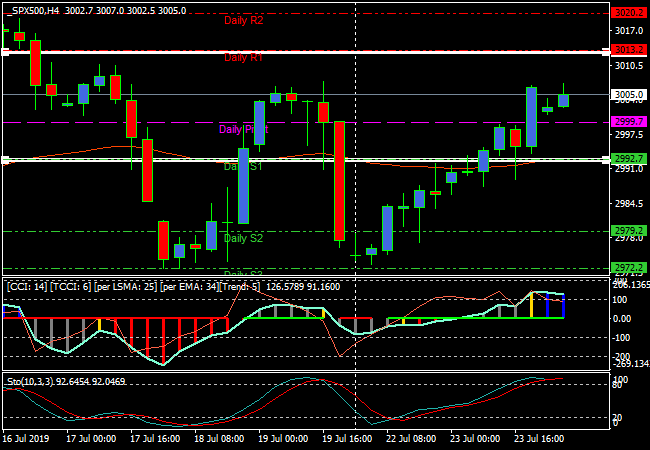
Task: Click the white 3005.0 current price tag
Action: [x=629, y=94]
